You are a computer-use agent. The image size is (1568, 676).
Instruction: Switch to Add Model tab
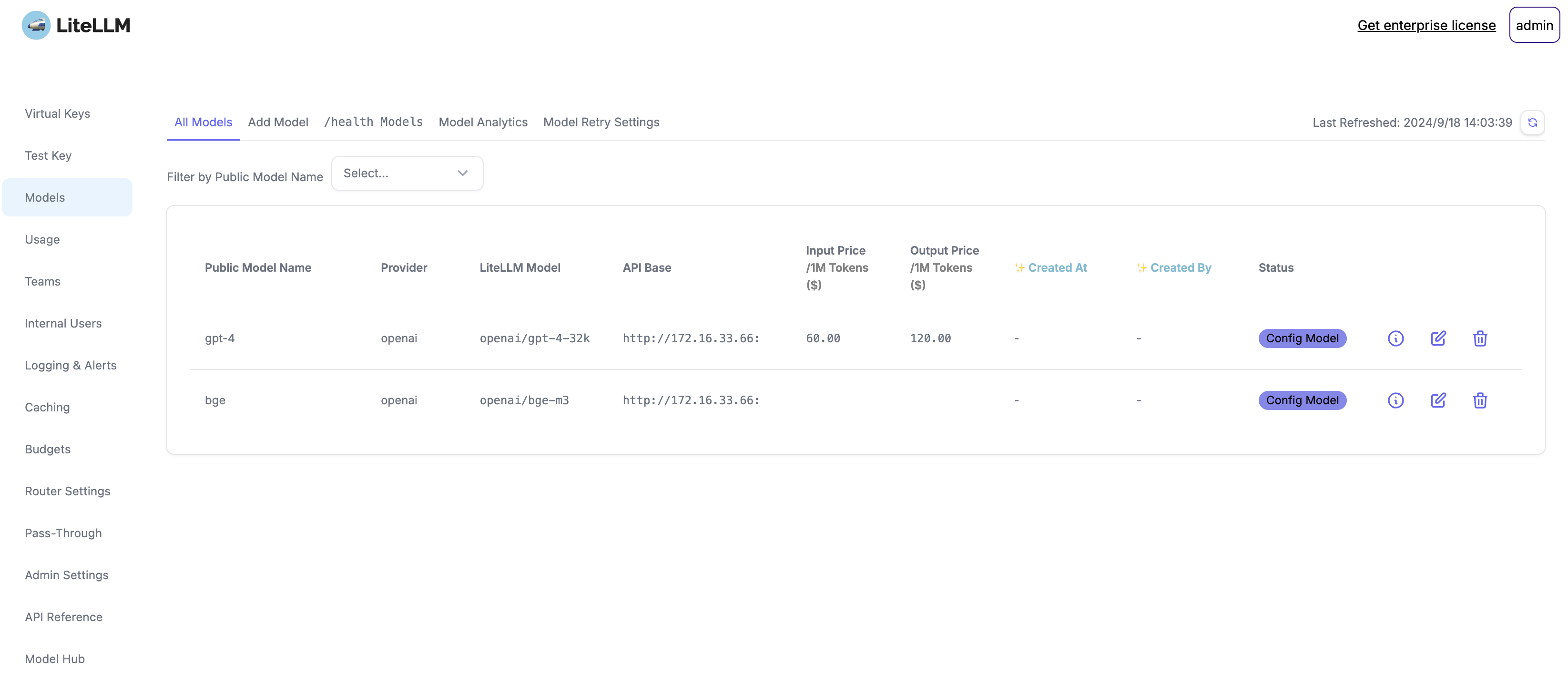pos(277,122)
